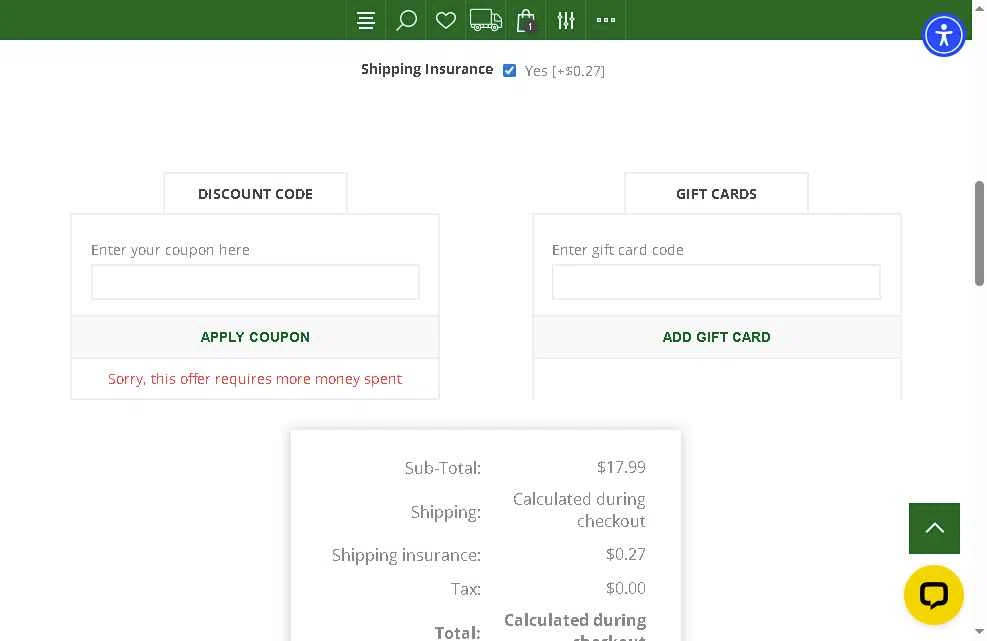Click the Shipping insurance amount $0.27

pos(626,554)
